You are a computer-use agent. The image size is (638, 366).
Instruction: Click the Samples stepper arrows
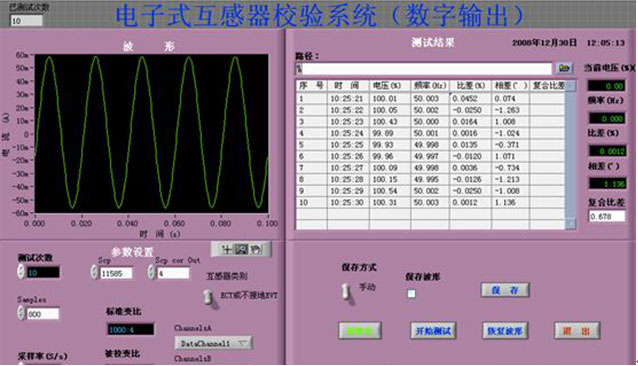(x=21, y=313)
